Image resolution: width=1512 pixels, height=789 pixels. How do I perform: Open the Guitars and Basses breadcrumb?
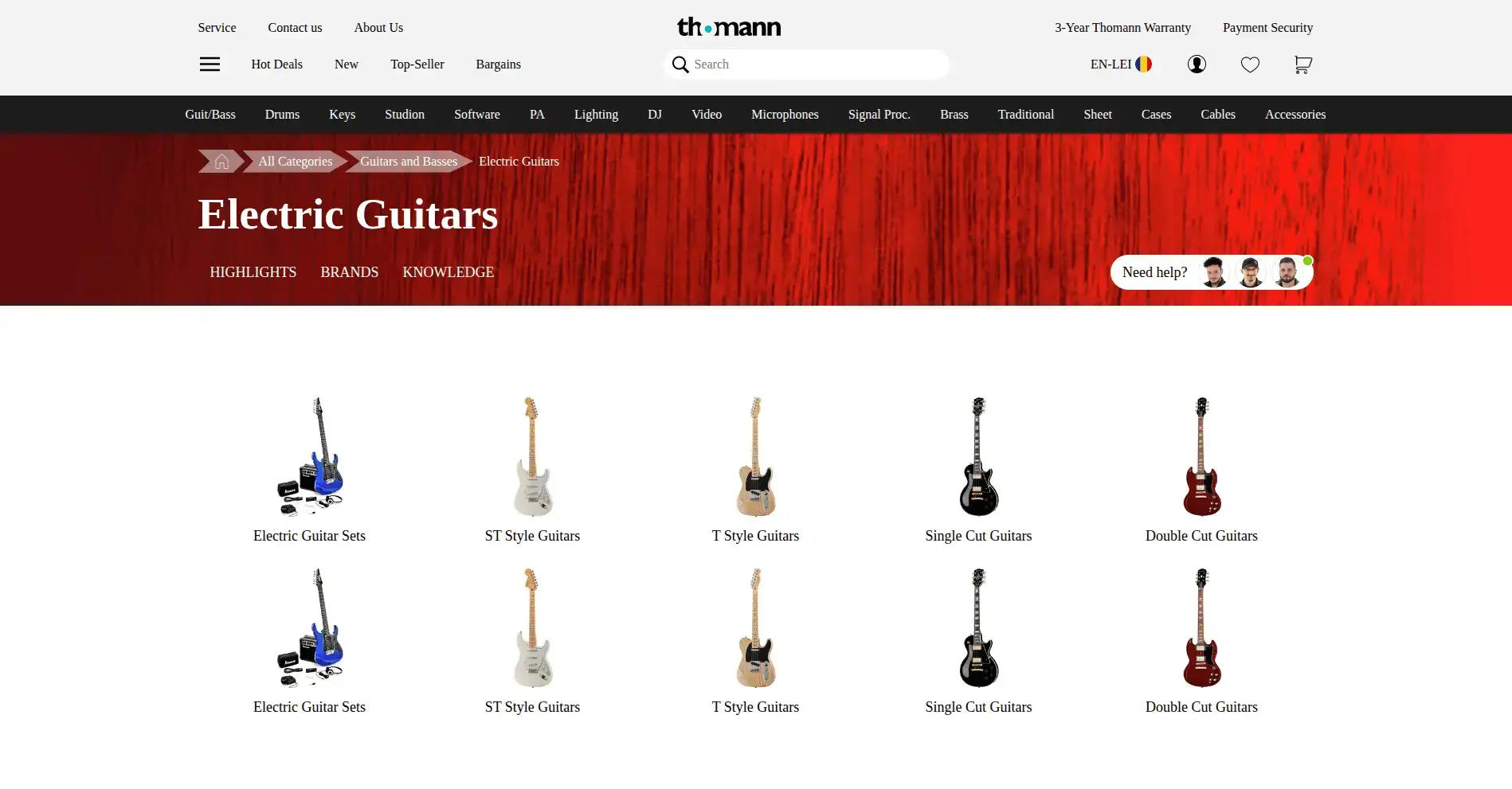click(x=409, y=162)
